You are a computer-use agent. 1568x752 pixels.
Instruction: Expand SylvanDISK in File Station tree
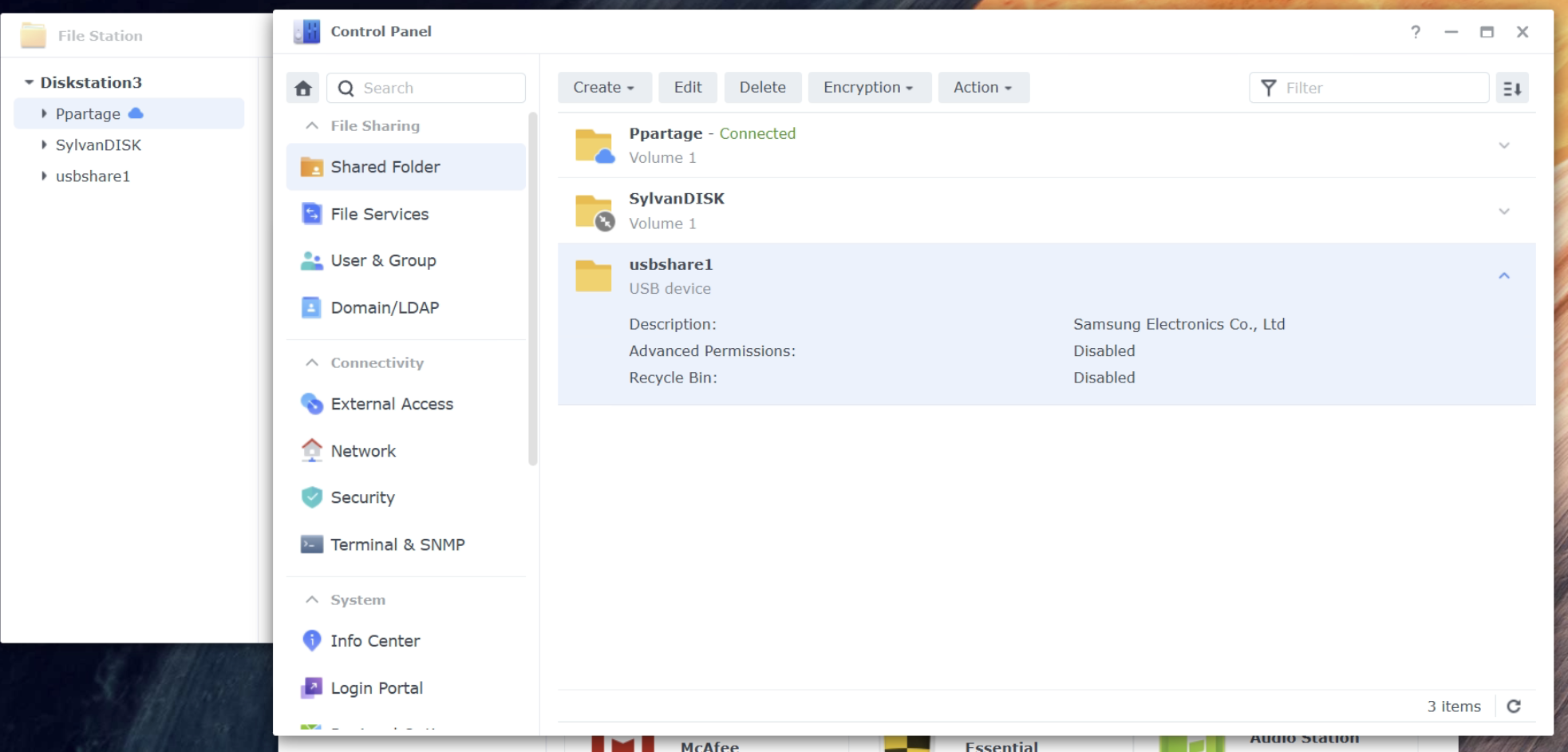(44, 144)
